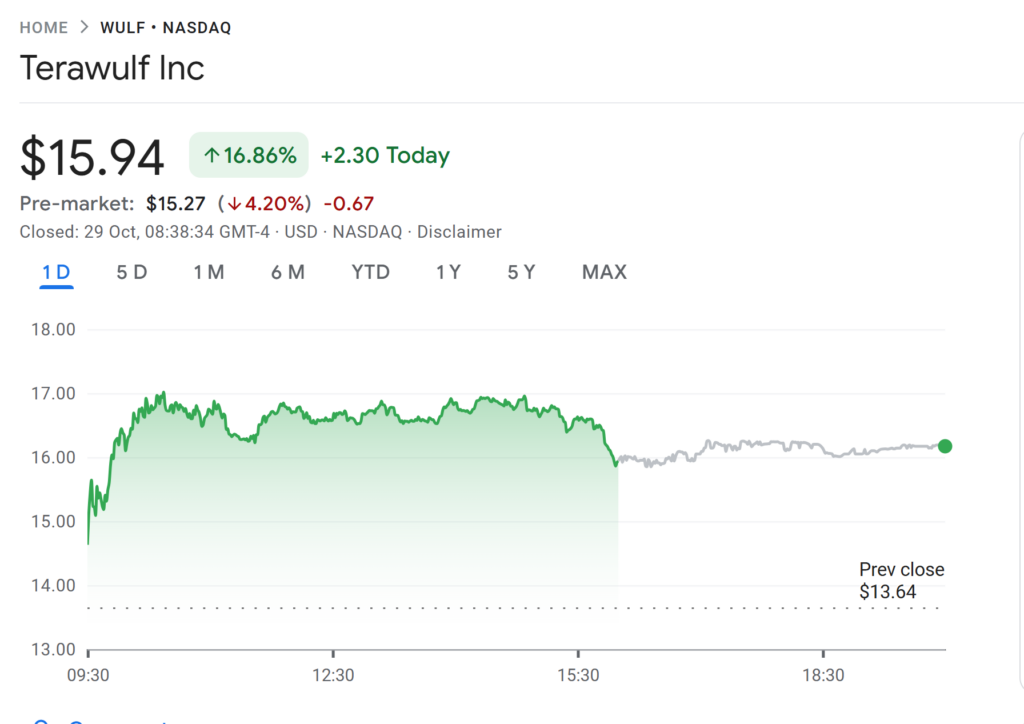This screenshot has width=1024, height=724.
Task: Open the MAX history view
Action: point(604,271)
